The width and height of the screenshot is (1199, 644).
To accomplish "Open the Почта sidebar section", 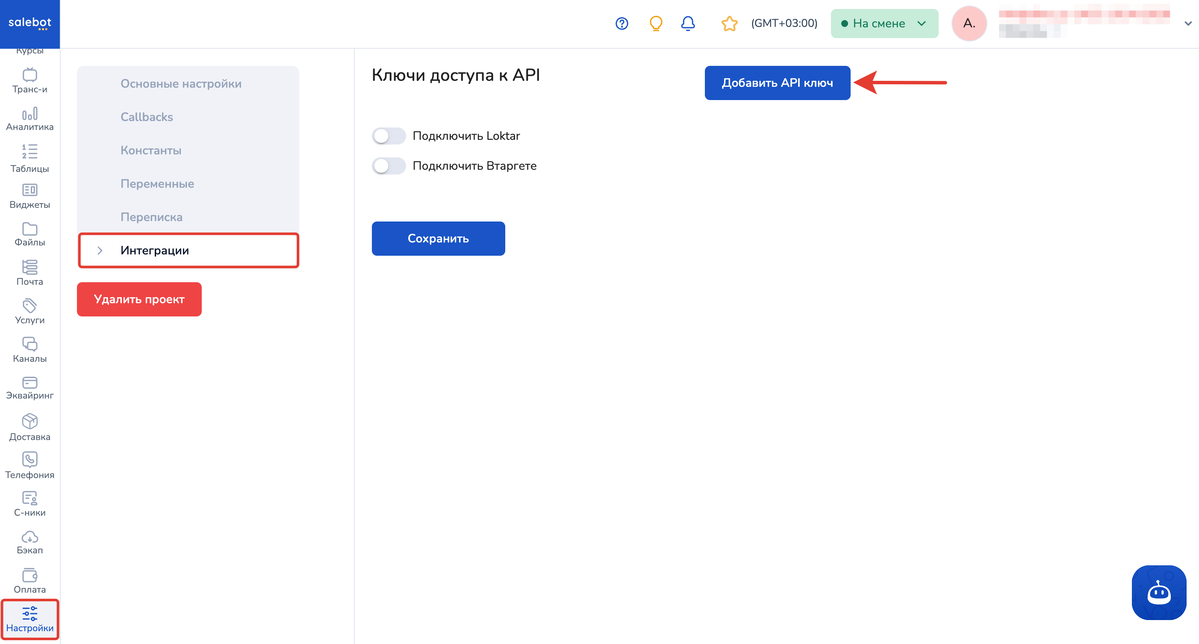I will (30, 273).
